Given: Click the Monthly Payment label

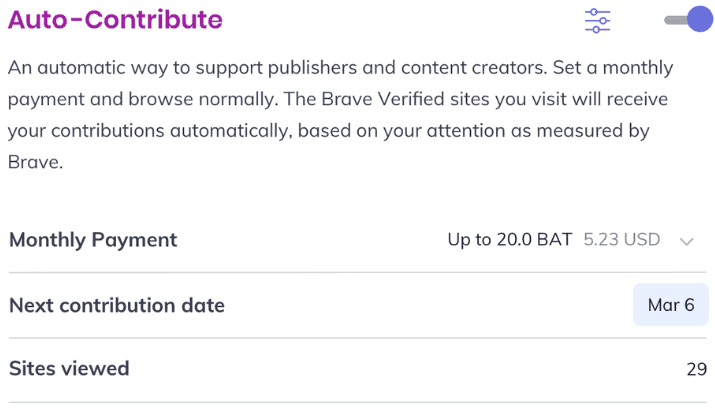Looking at the screenshot, I should (93, 240).
